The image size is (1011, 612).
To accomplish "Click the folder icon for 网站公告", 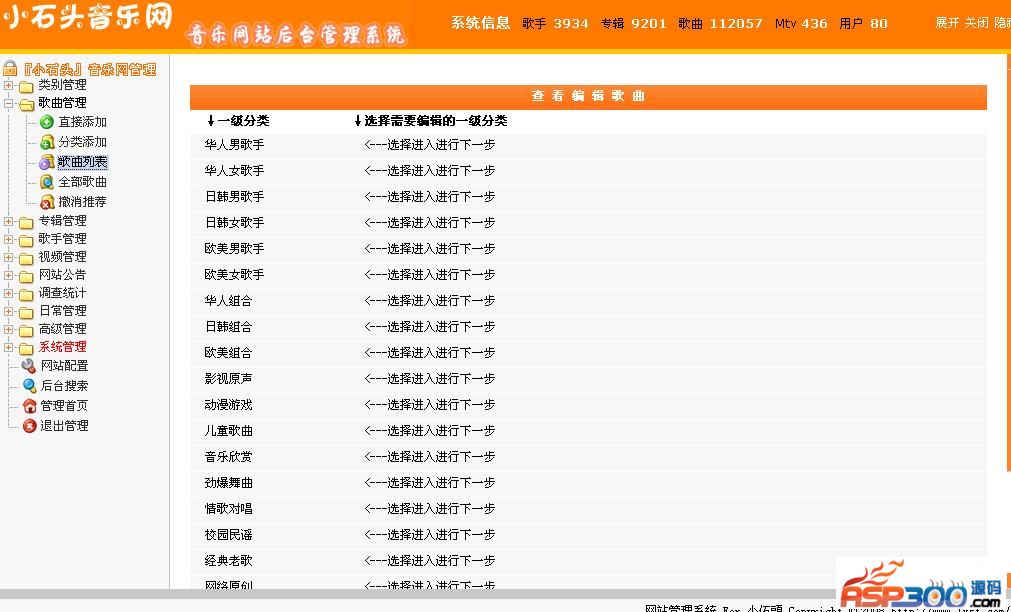I will coord(26,276).
